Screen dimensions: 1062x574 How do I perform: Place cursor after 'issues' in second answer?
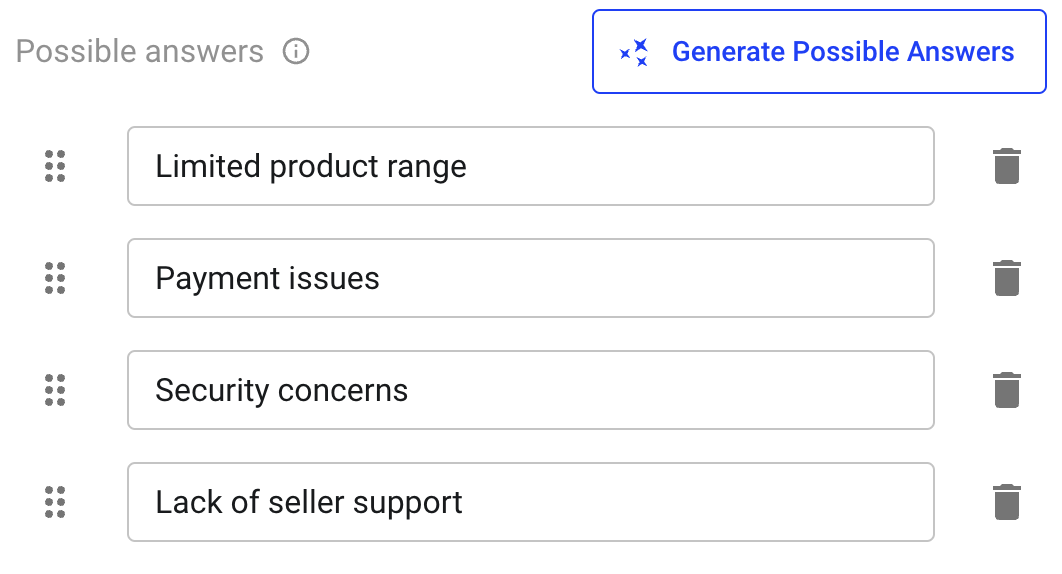[x=381, y=278]
